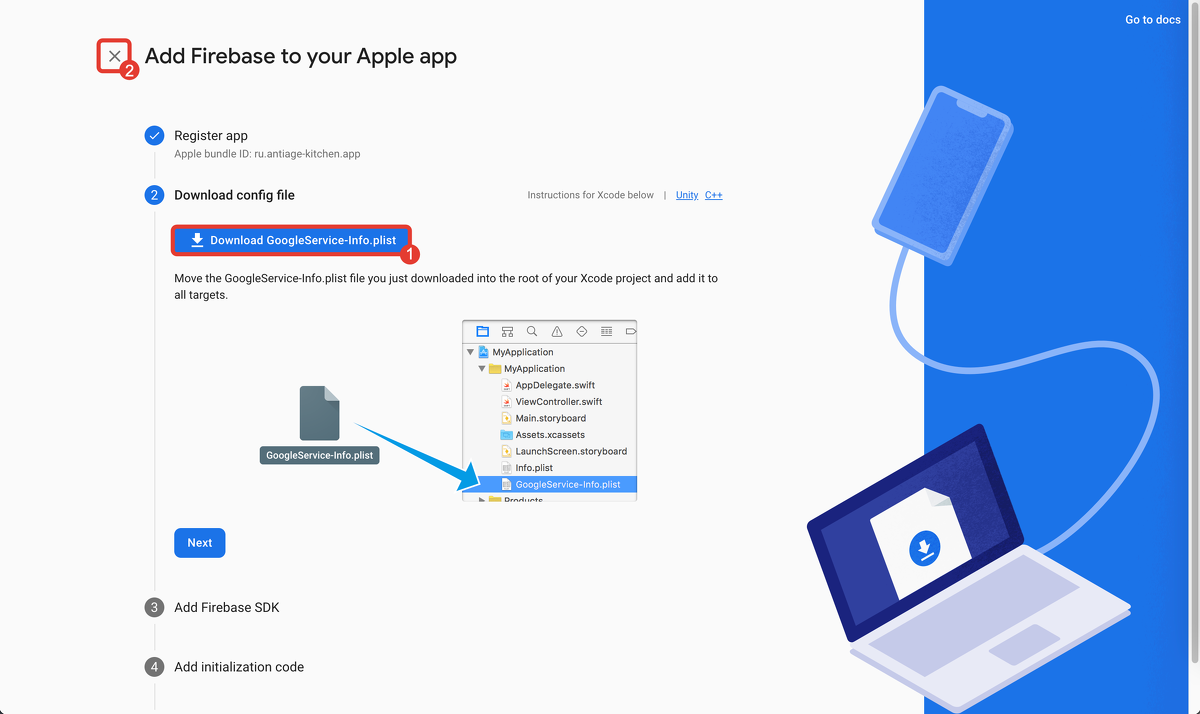The width and height of the screenshot is (1200, 714).
Task: Click the Register app completed checkmark icon
Action: (154, 136)
